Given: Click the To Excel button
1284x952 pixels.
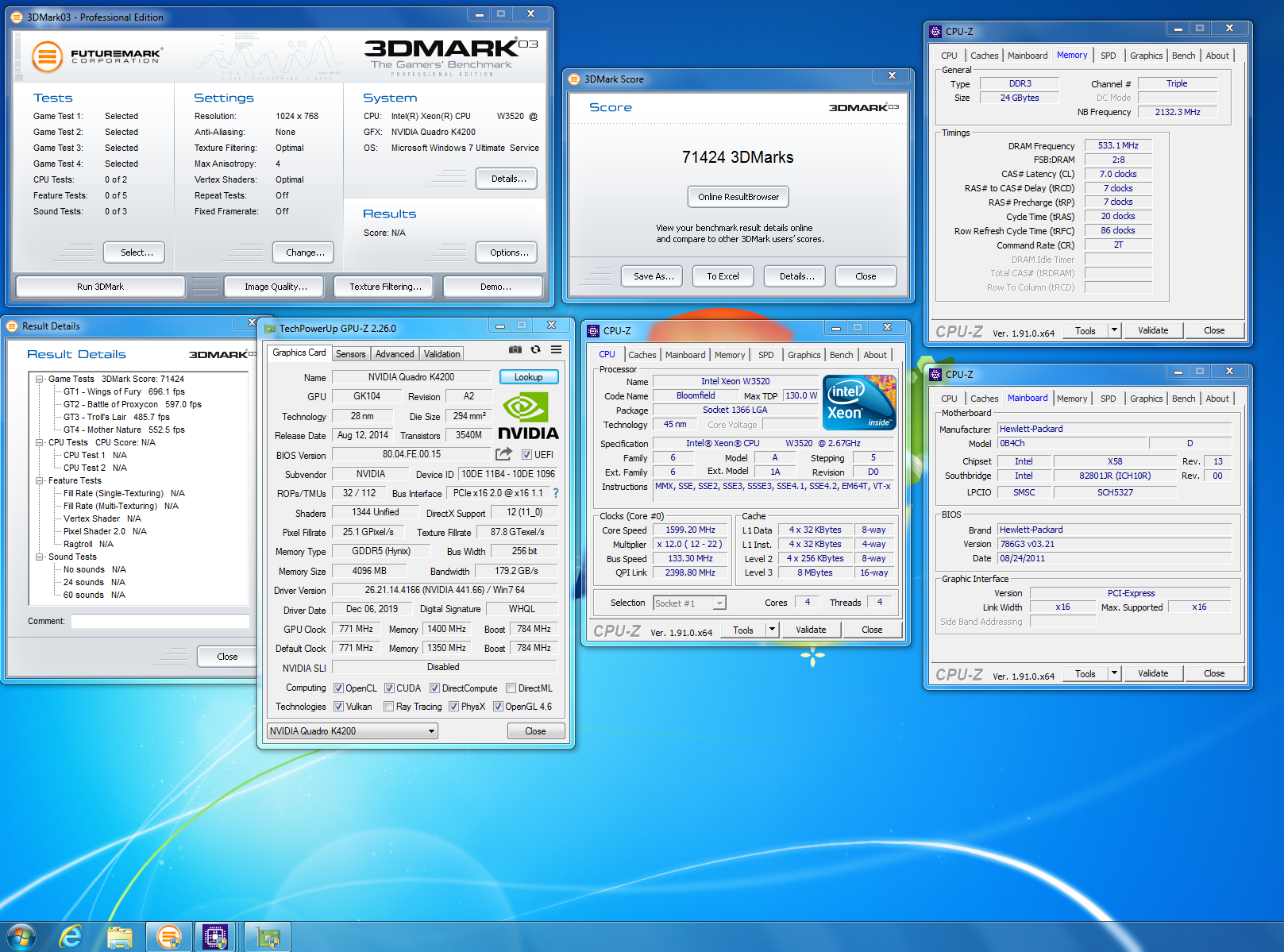Looking at the screenshot, I should [x=723, y=276].
